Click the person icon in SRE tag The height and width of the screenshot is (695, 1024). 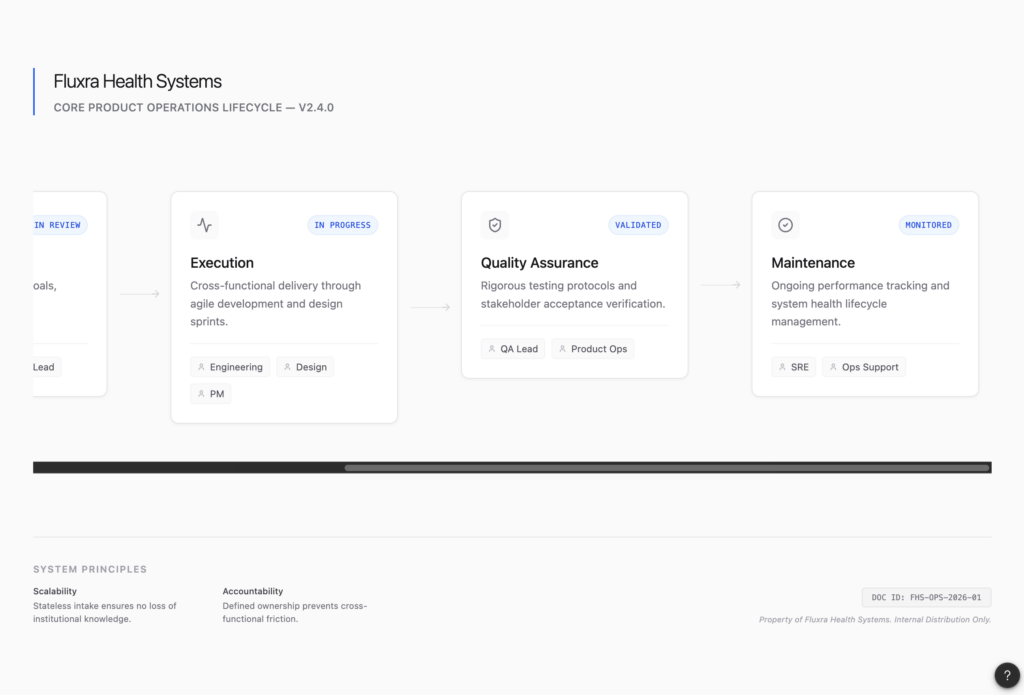point(782,367)
